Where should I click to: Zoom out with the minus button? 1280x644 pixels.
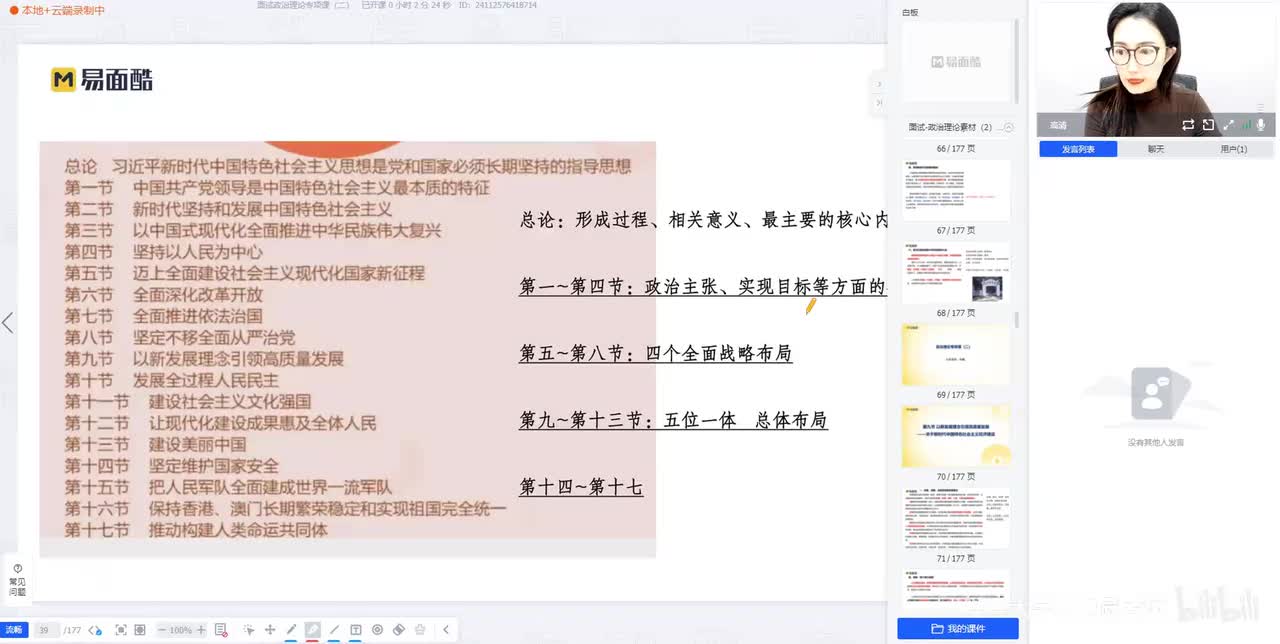[x=162, y=630]
